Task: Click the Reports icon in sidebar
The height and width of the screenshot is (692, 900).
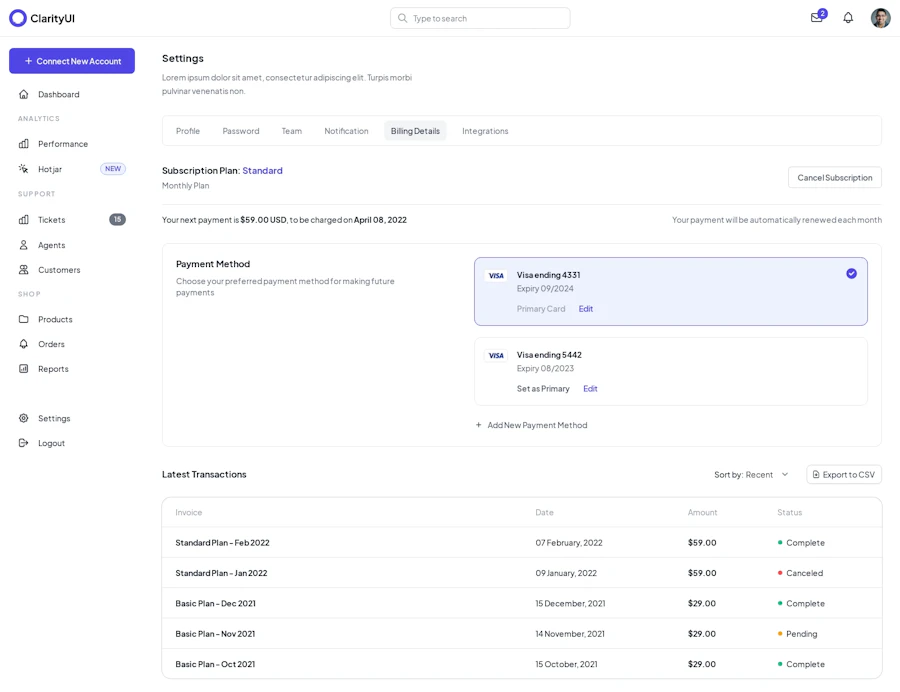Action: [24, 368]
